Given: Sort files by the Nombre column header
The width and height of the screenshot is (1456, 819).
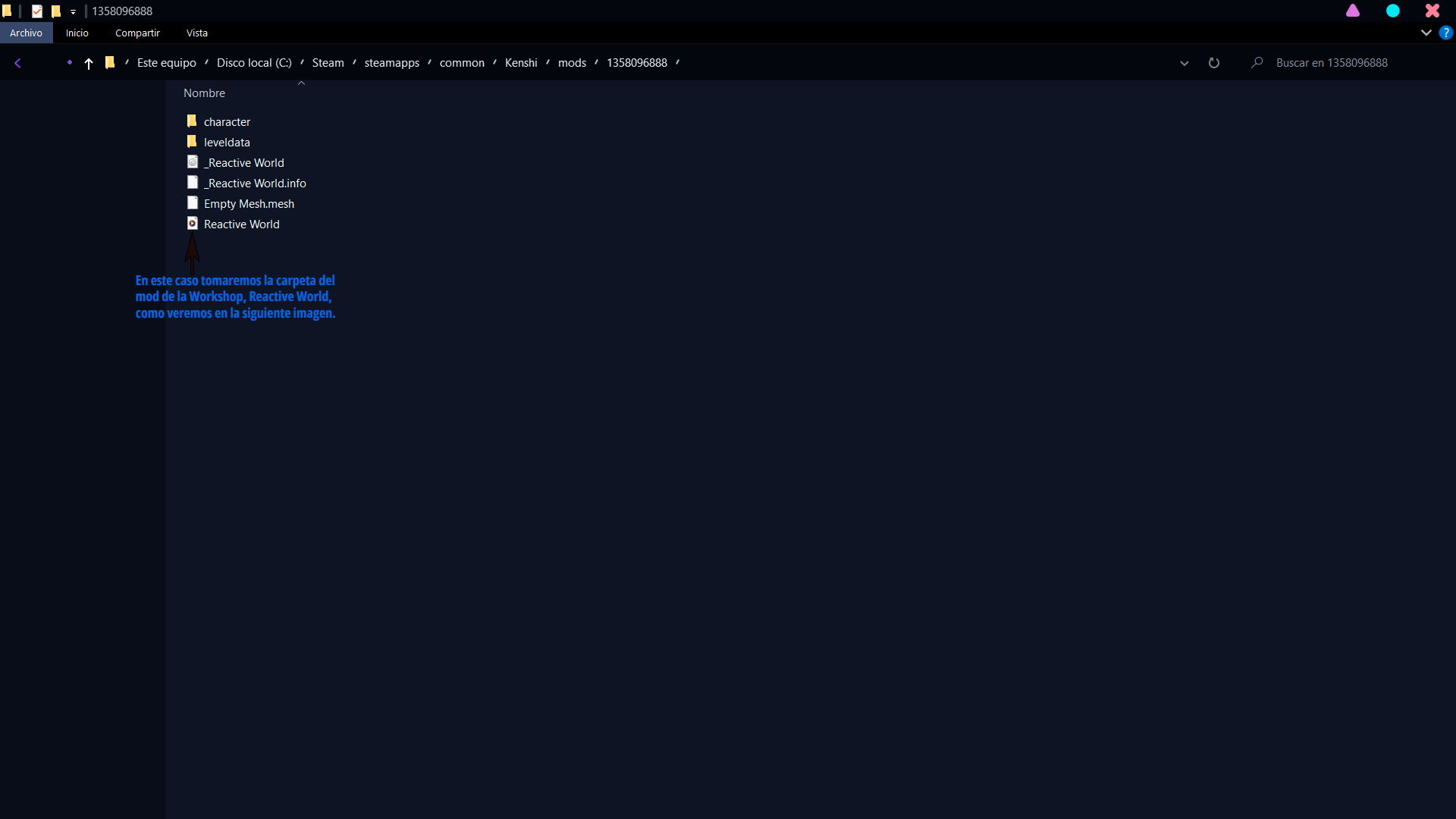Looking at the screenshot, I should pyautogui.click(x=204, y=93).
